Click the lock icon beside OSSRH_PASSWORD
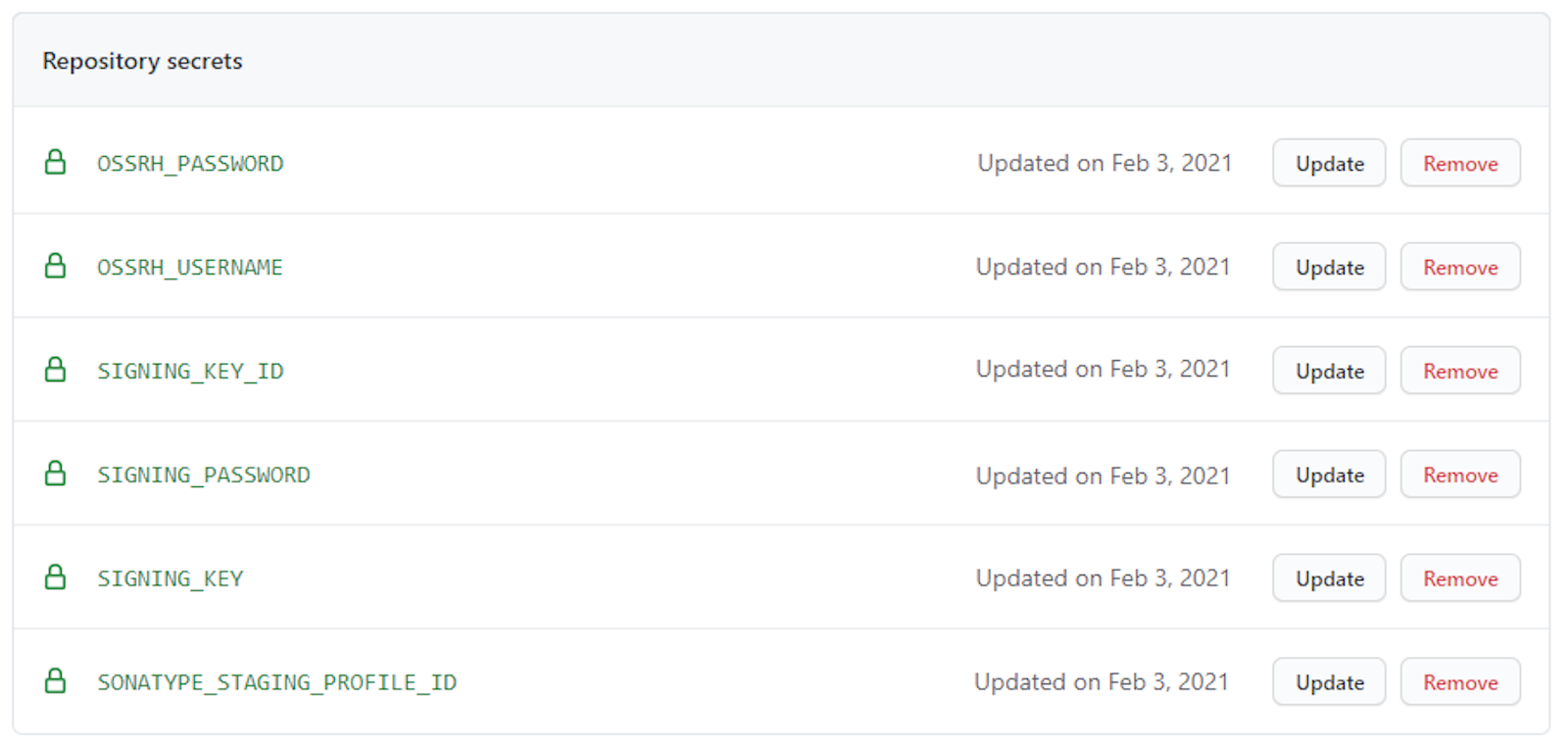The height and width of the screenshot is (754, 1568). 56,163
